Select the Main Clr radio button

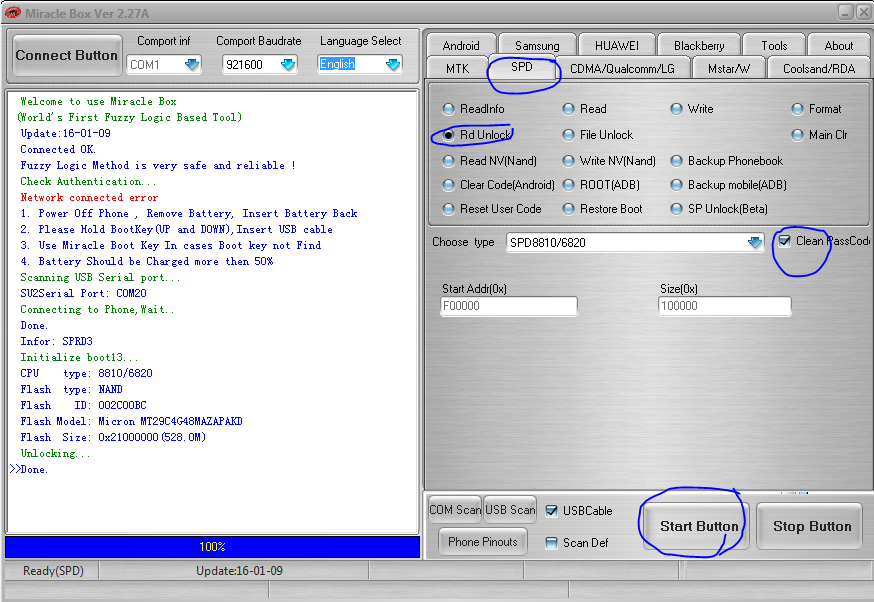[797, 135]
